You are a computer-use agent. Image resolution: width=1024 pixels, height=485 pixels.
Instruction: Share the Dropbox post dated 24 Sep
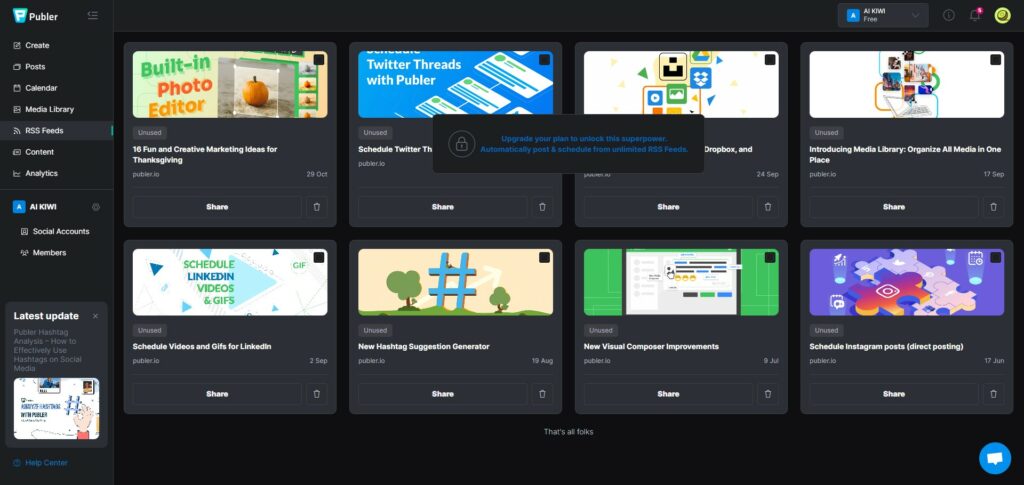(668, 207)
